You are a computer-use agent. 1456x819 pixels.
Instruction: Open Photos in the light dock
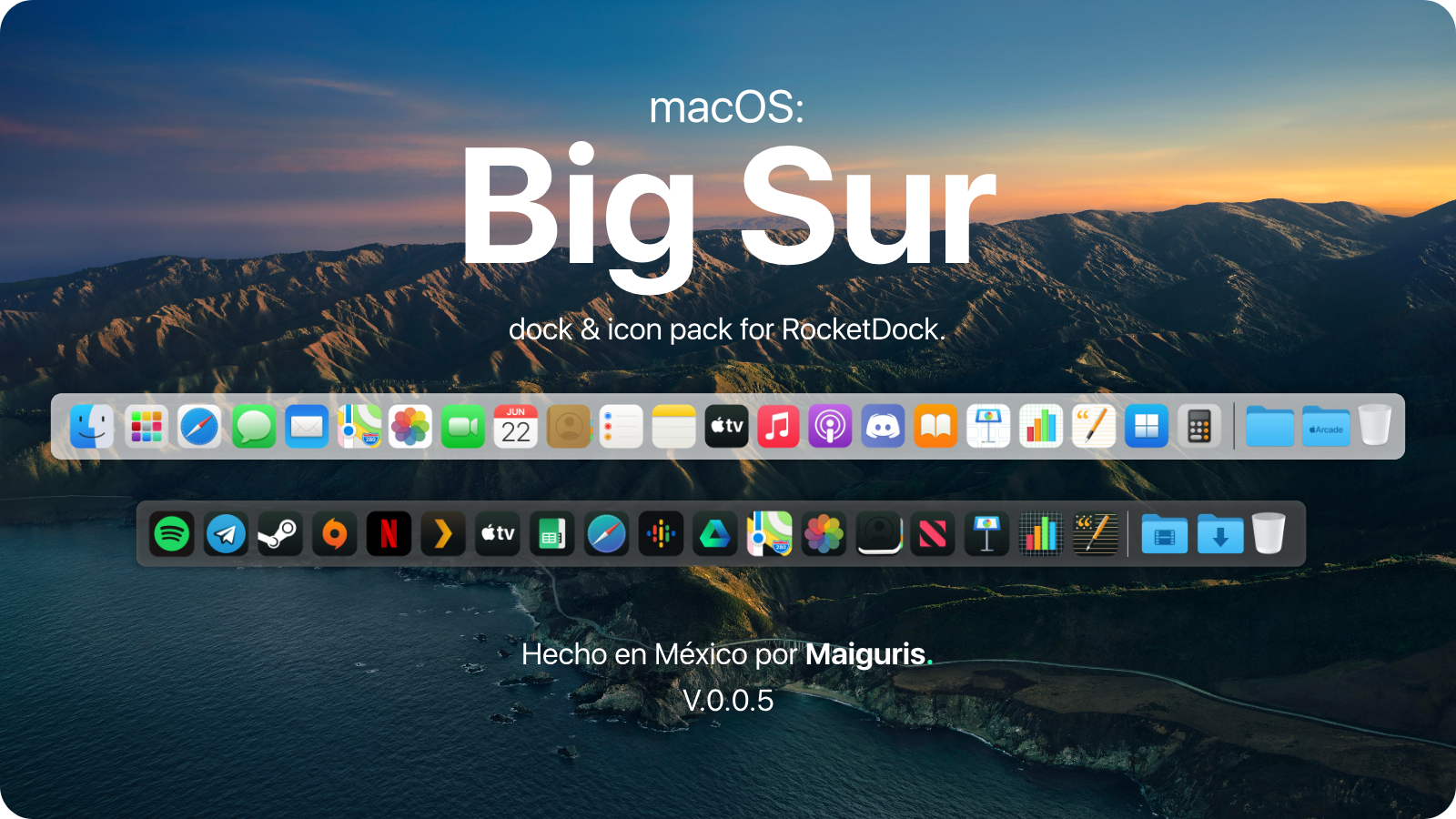click(410, 426)
